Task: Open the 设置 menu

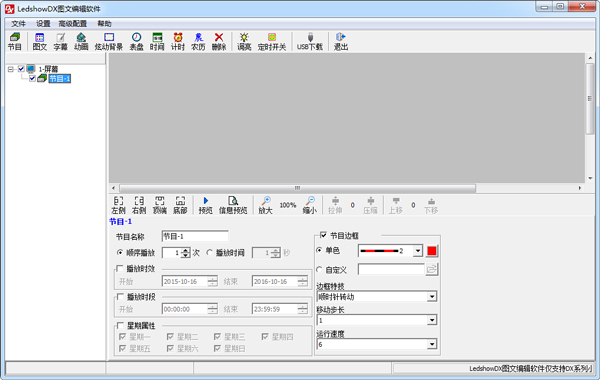Action: coord(43,24)
